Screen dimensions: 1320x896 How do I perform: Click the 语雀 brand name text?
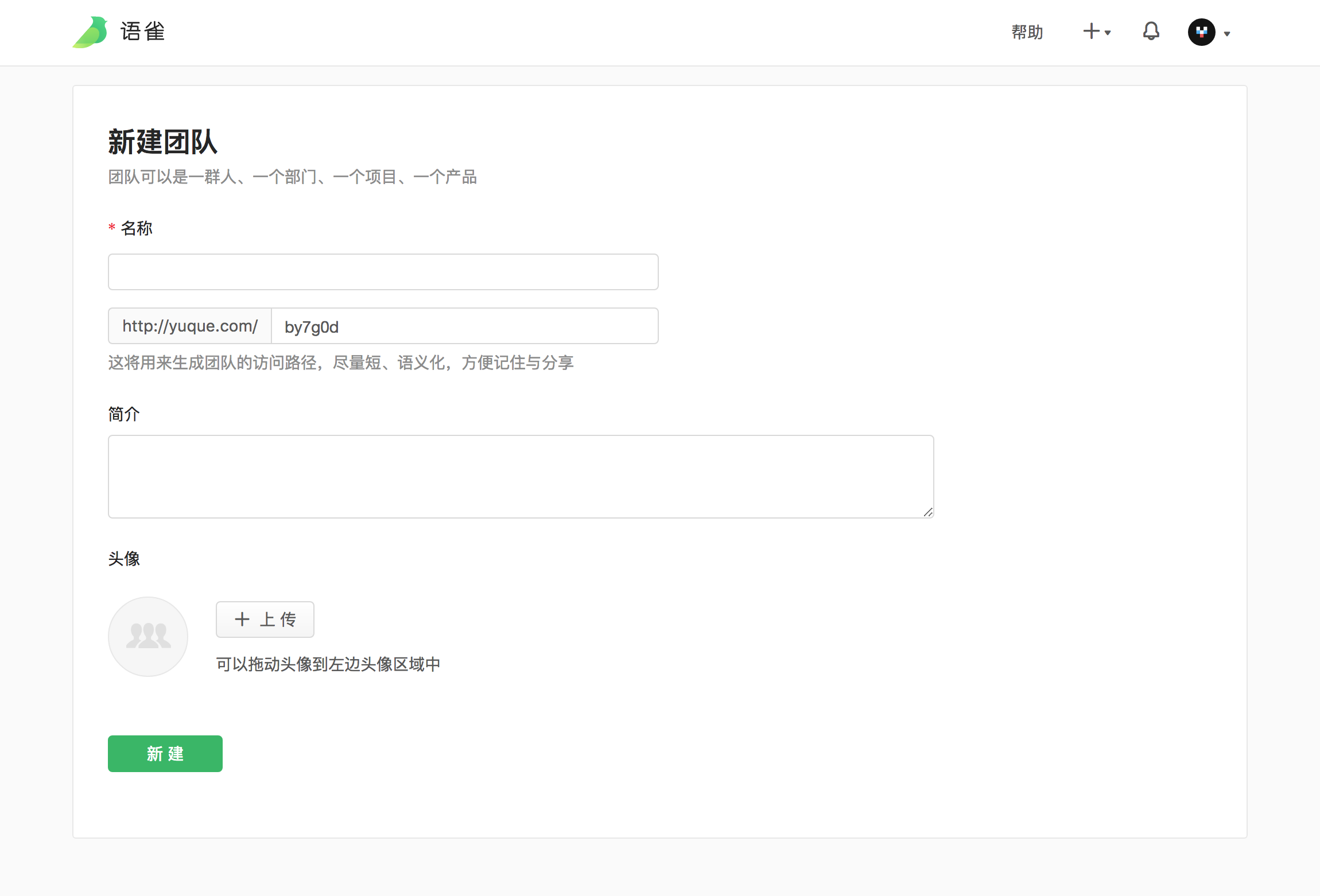point(143,32)
